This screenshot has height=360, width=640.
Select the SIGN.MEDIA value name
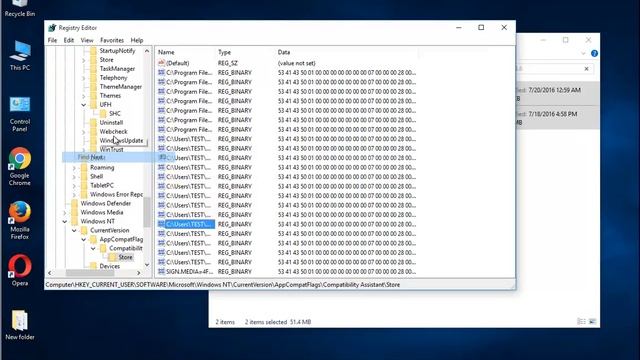point(189,271)
